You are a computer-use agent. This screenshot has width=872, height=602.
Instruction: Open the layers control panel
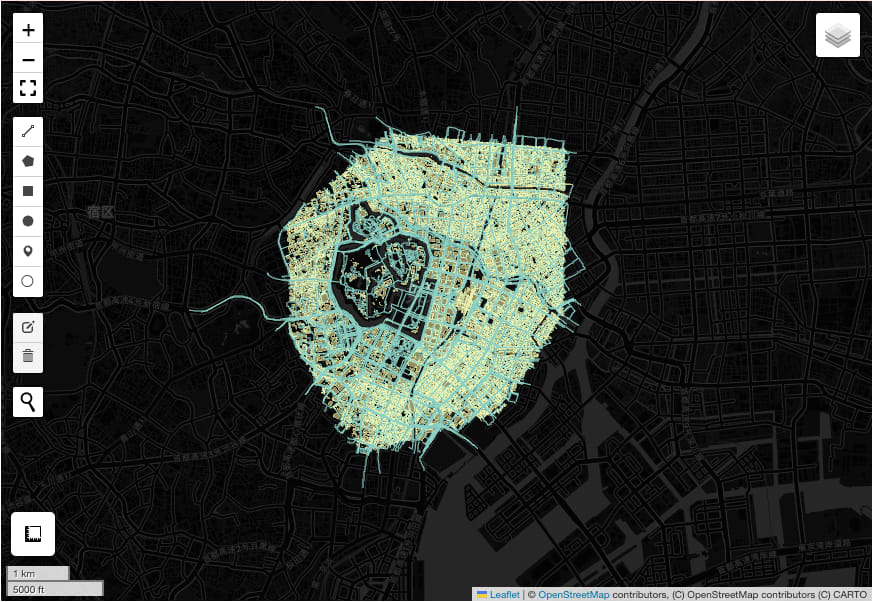[838, 36]
